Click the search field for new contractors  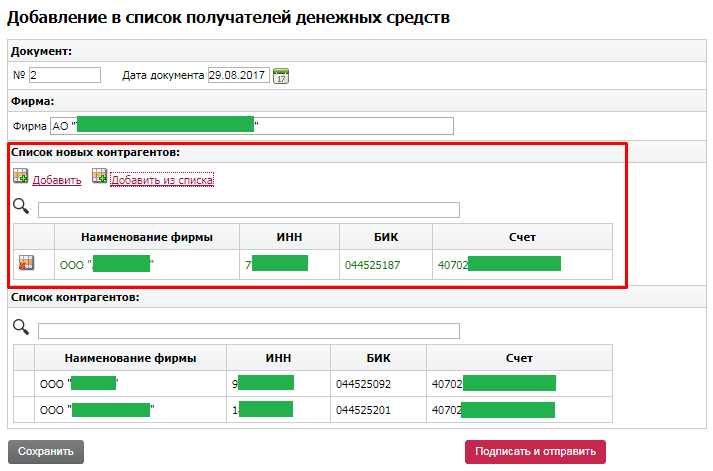pos(248,210)
